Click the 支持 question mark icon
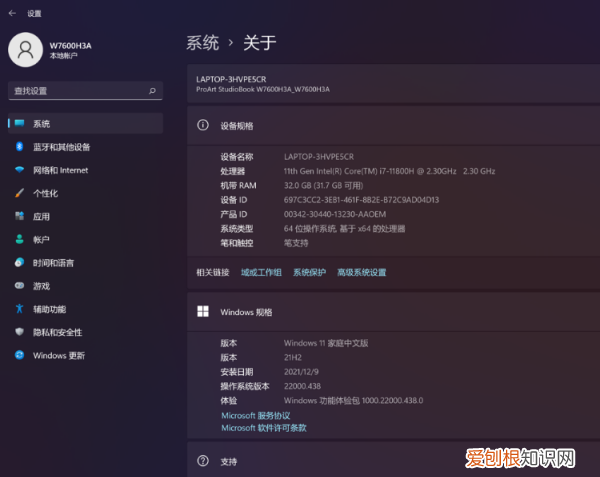 pyautogui.click(x=203, y=461)
